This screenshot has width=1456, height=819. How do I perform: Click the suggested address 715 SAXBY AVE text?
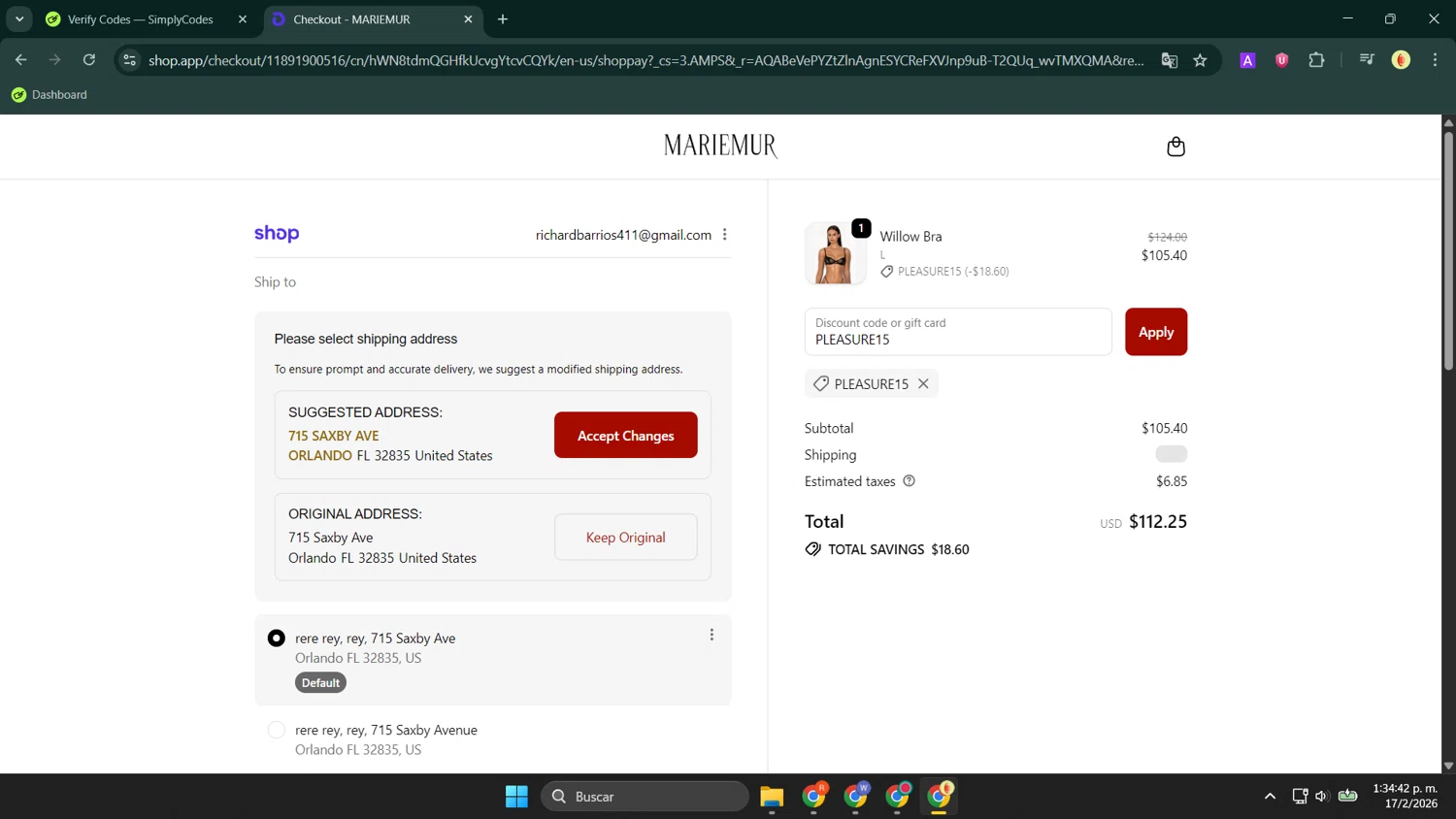(333, 436)
